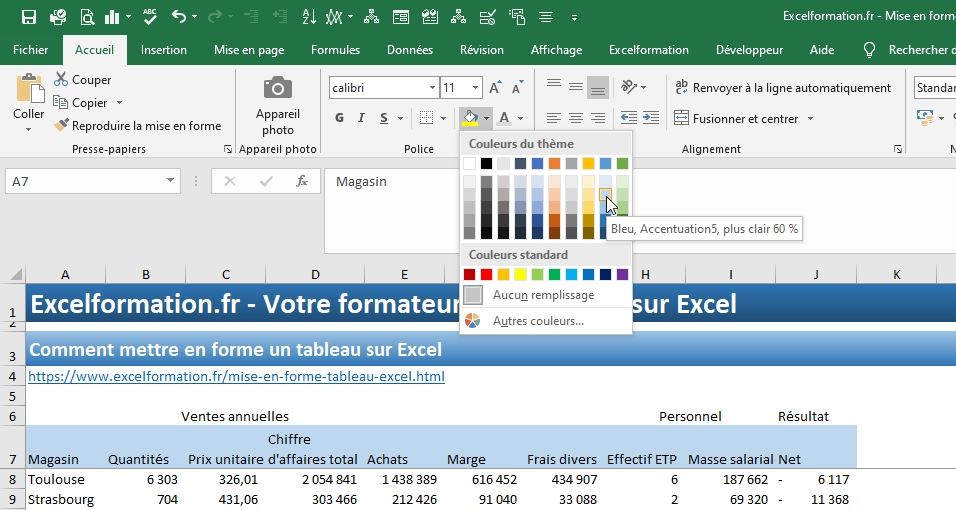Viewport: 956px width, 510px height.
Task: Click the formula bar cancel X icon
Action: [230, 181]
